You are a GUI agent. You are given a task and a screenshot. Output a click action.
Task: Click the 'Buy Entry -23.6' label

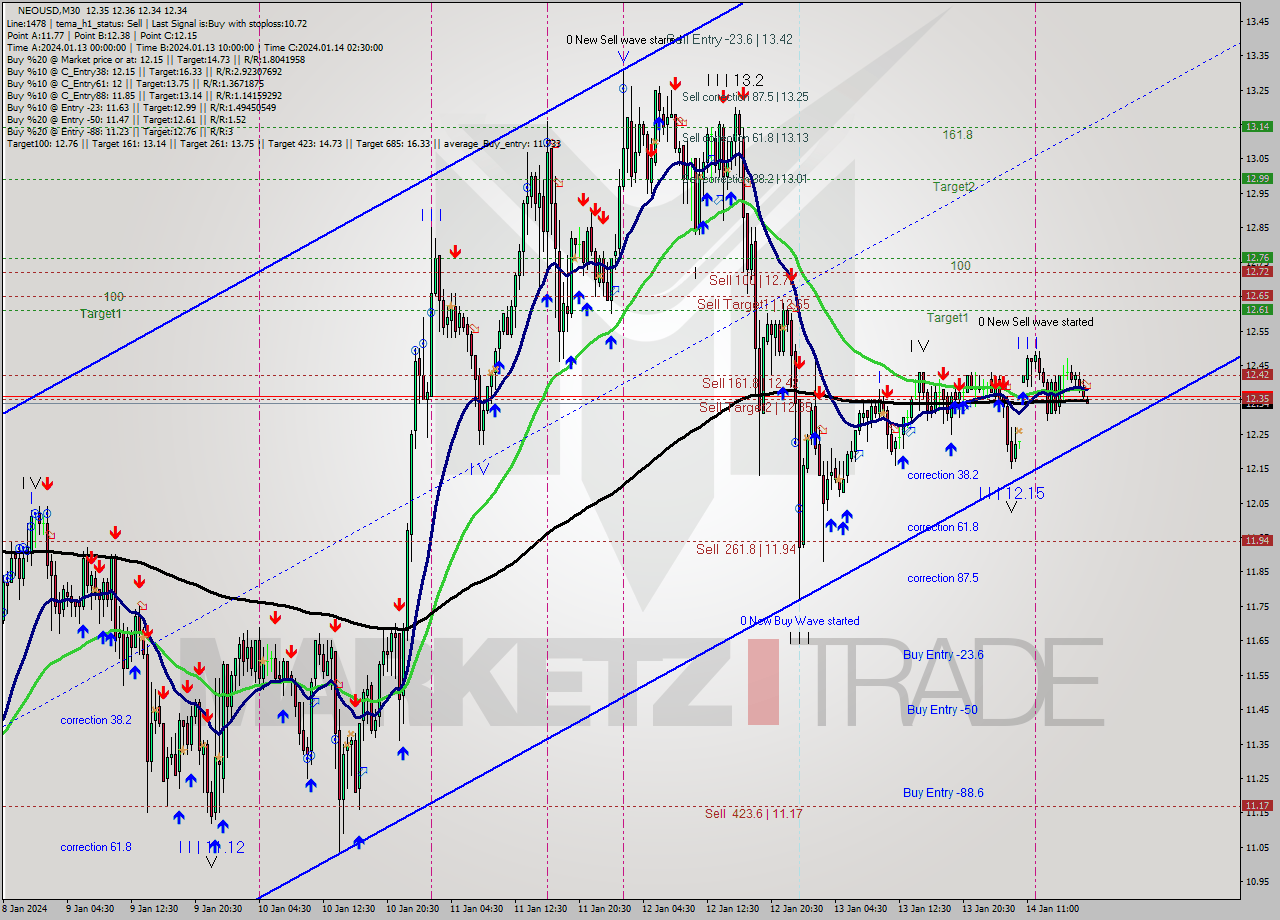(x=943, y=654)
